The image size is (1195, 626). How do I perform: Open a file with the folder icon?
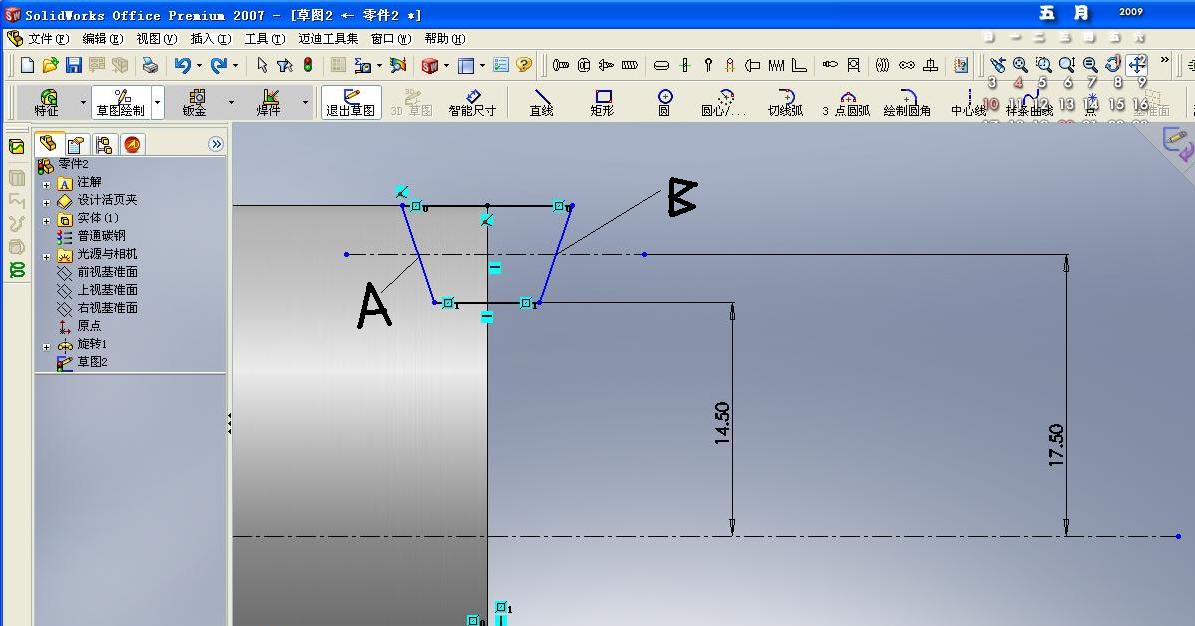(x=50, y=66)
